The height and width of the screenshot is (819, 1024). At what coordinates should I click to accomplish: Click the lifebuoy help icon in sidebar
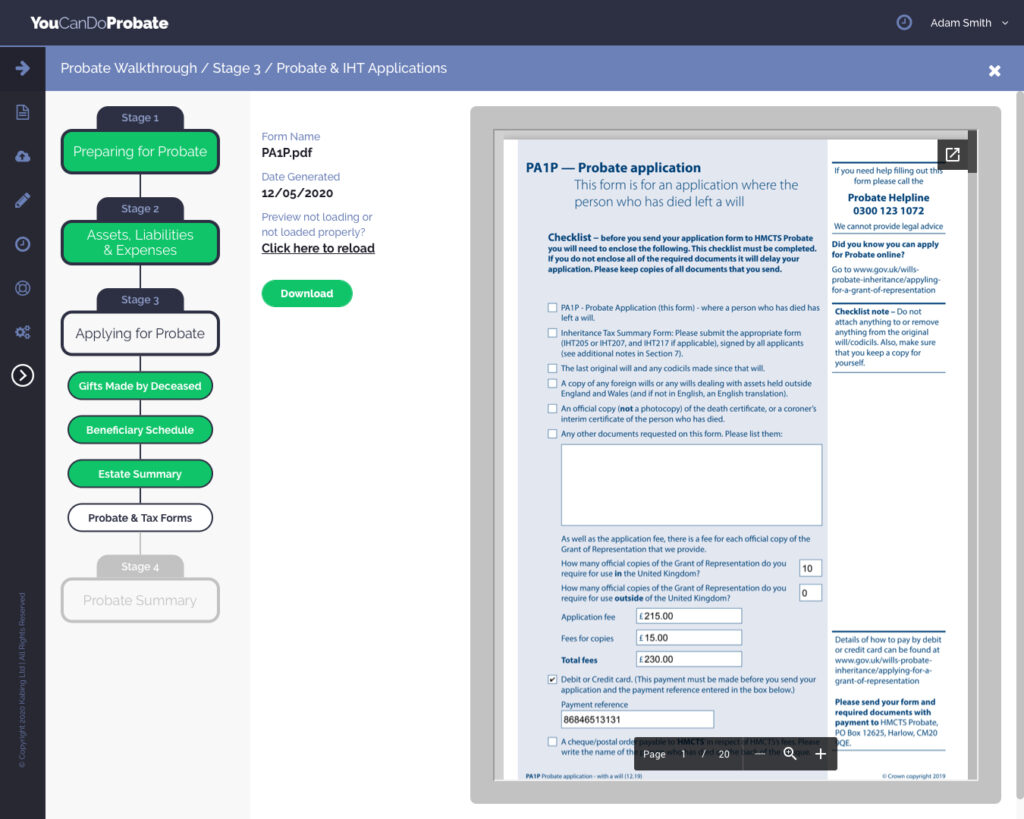22,288
